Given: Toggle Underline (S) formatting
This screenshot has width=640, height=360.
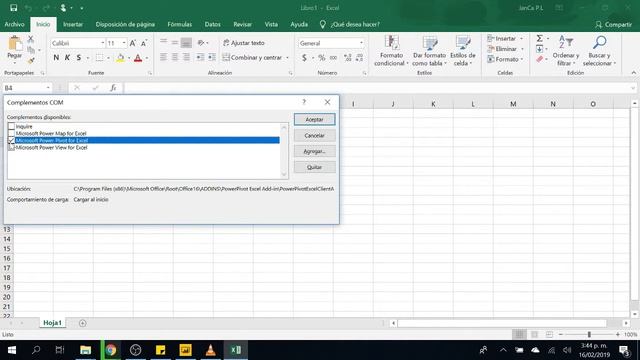Looking at the screenshot, I should [79, 58].
